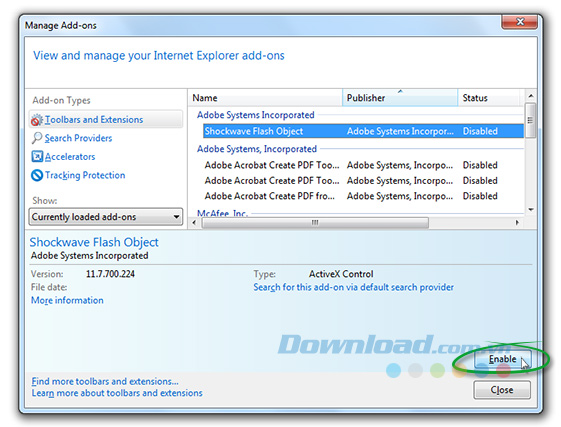Select Toolbars and Extensions add-on type
This screenshot has height=427, width=561.
pyautogui.click(x=106, y=120)
